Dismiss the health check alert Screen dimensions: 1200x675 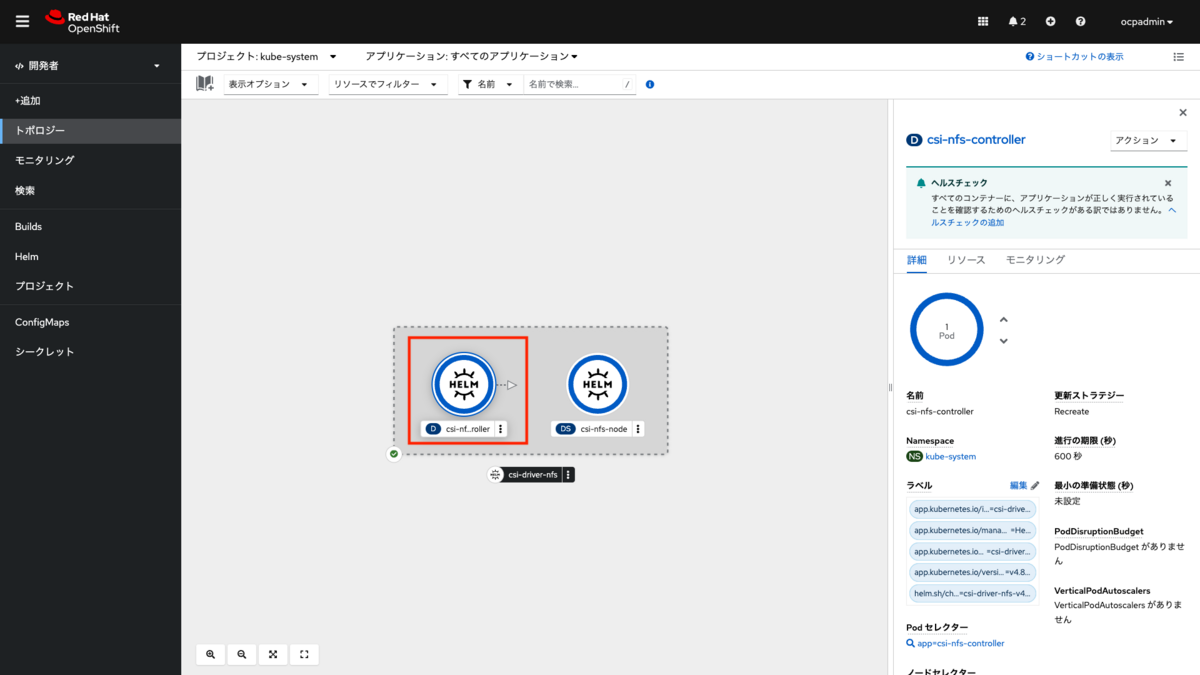[1168, 183]
